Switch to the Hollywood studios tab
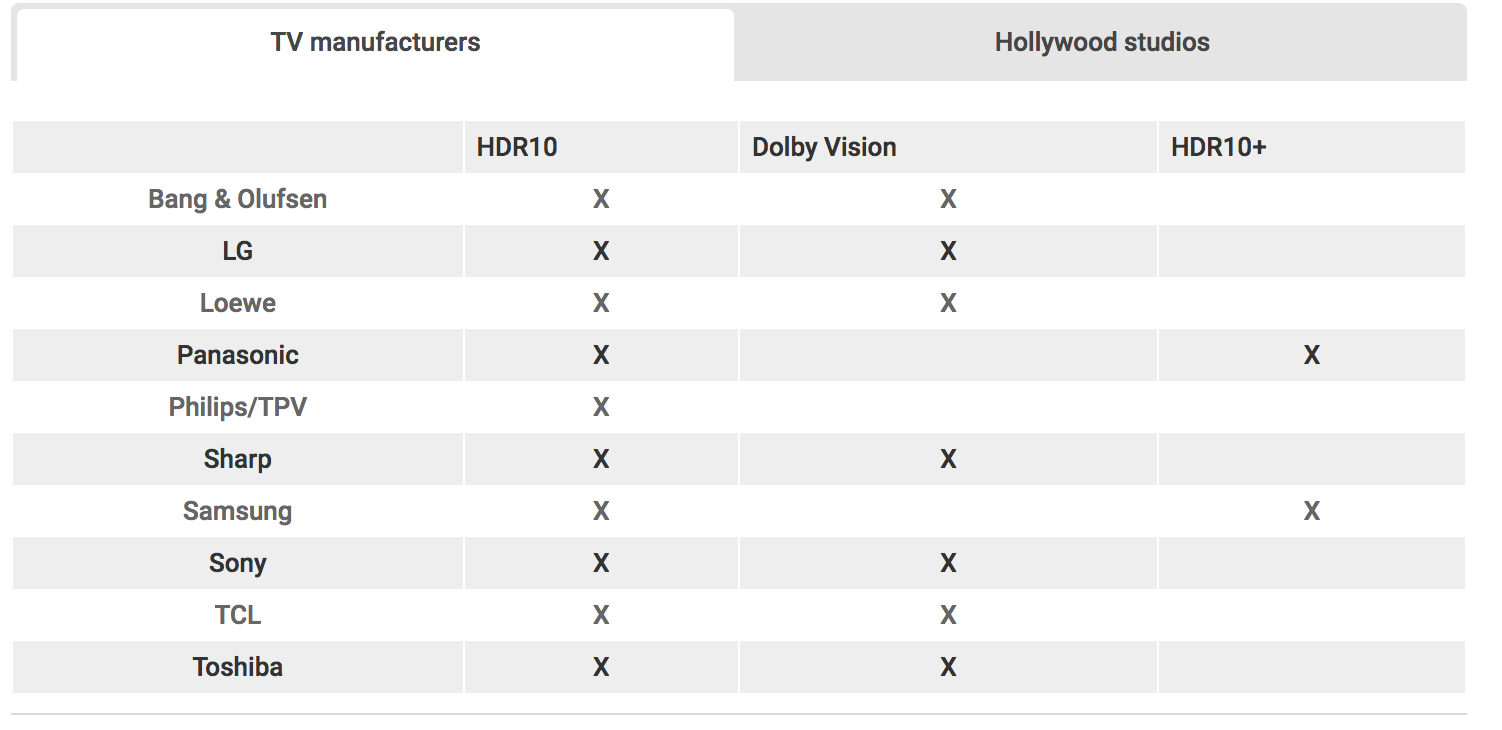This screenshot has height=730, width=1502. pyautogui.click(x=1101, y=43)
